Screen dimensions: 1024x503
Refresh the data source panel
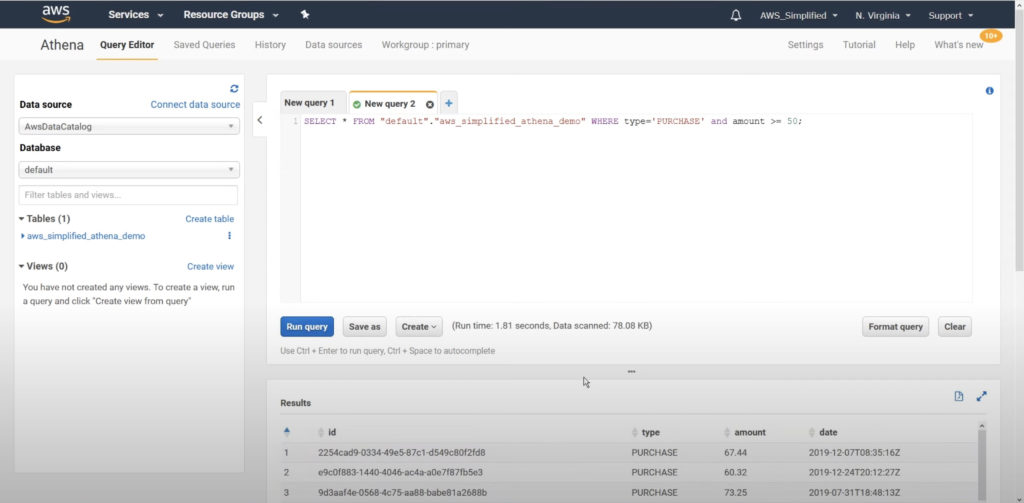tap(234, 88)
